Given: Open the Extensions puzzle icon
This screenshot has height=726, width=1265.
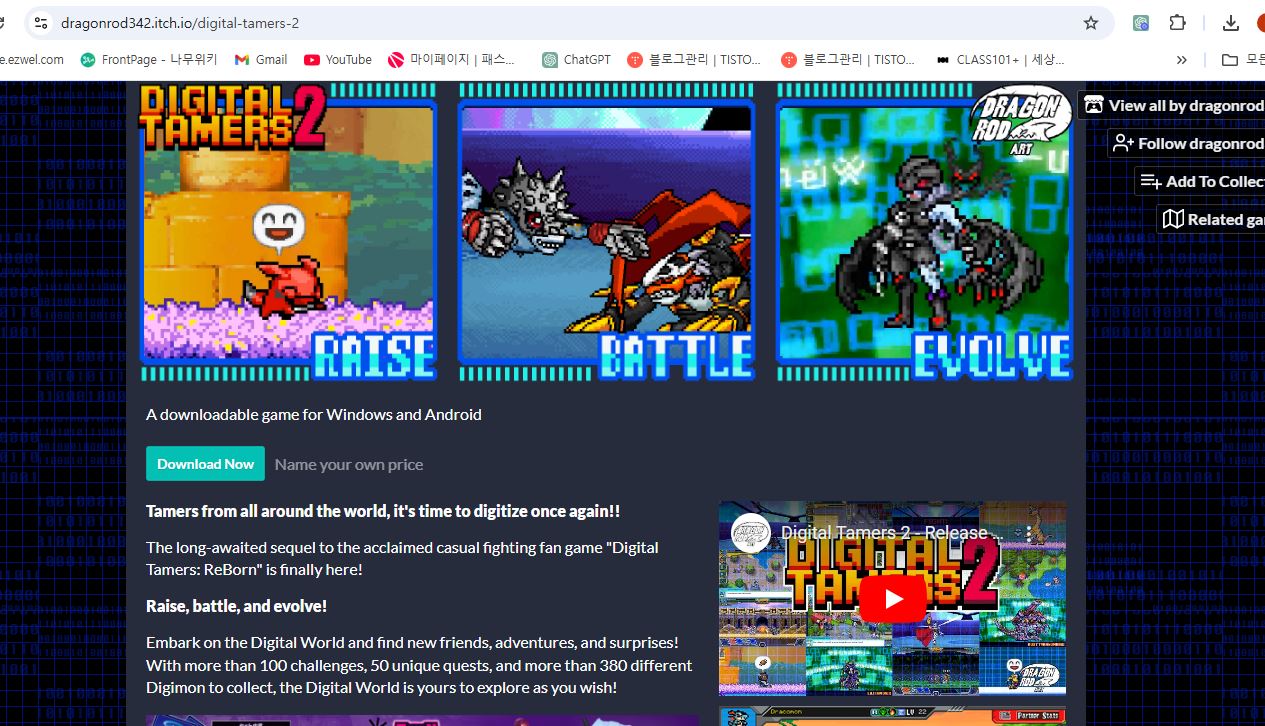Looking at the screenshot, I should coord(1178,23).
